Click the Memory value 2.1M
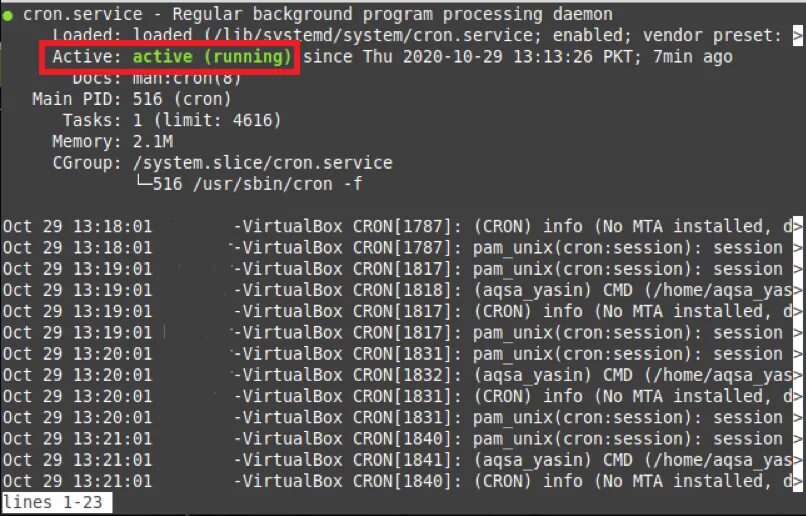Viewport: 806px width, 516px height. click(153, 141)
